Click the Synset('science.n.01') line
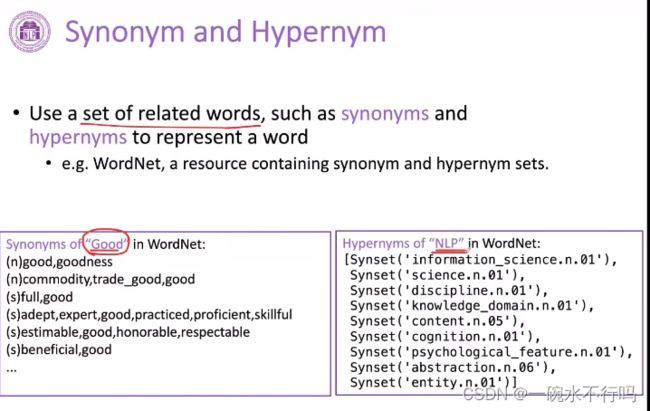 438,275
